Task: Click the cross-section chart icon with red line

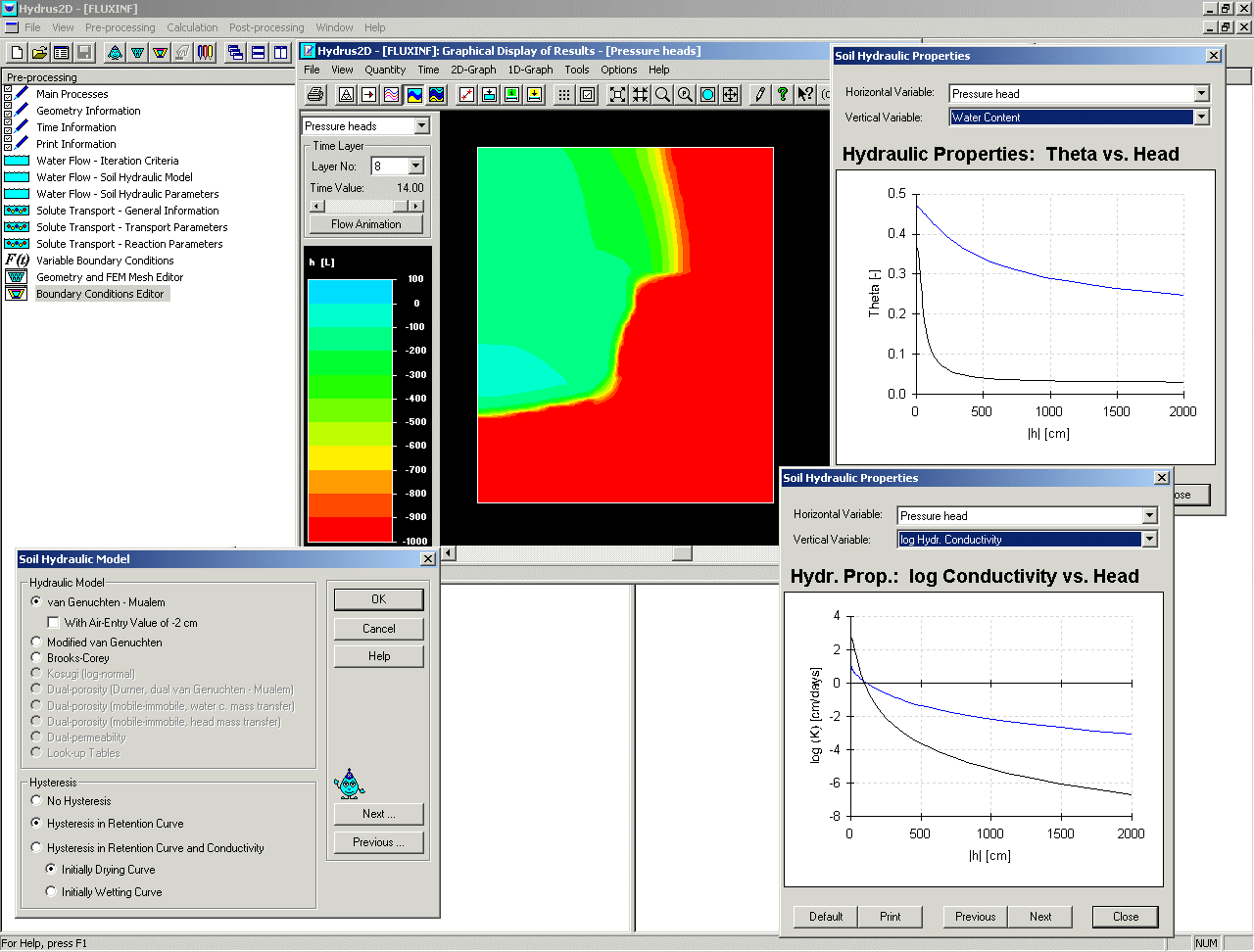Action: coord(467,94)
